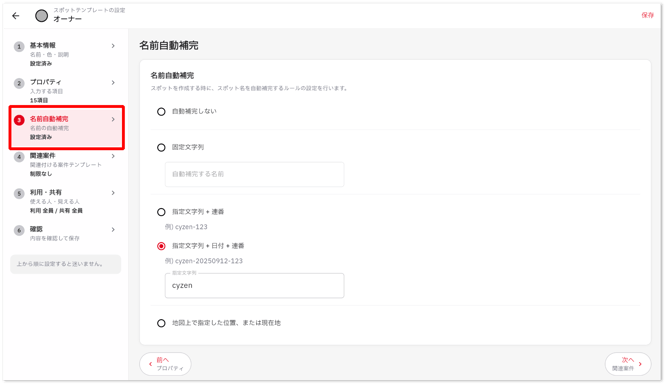Expand the 名前自動補完 step chevron
666x385 pixels.
coord(113,119)
